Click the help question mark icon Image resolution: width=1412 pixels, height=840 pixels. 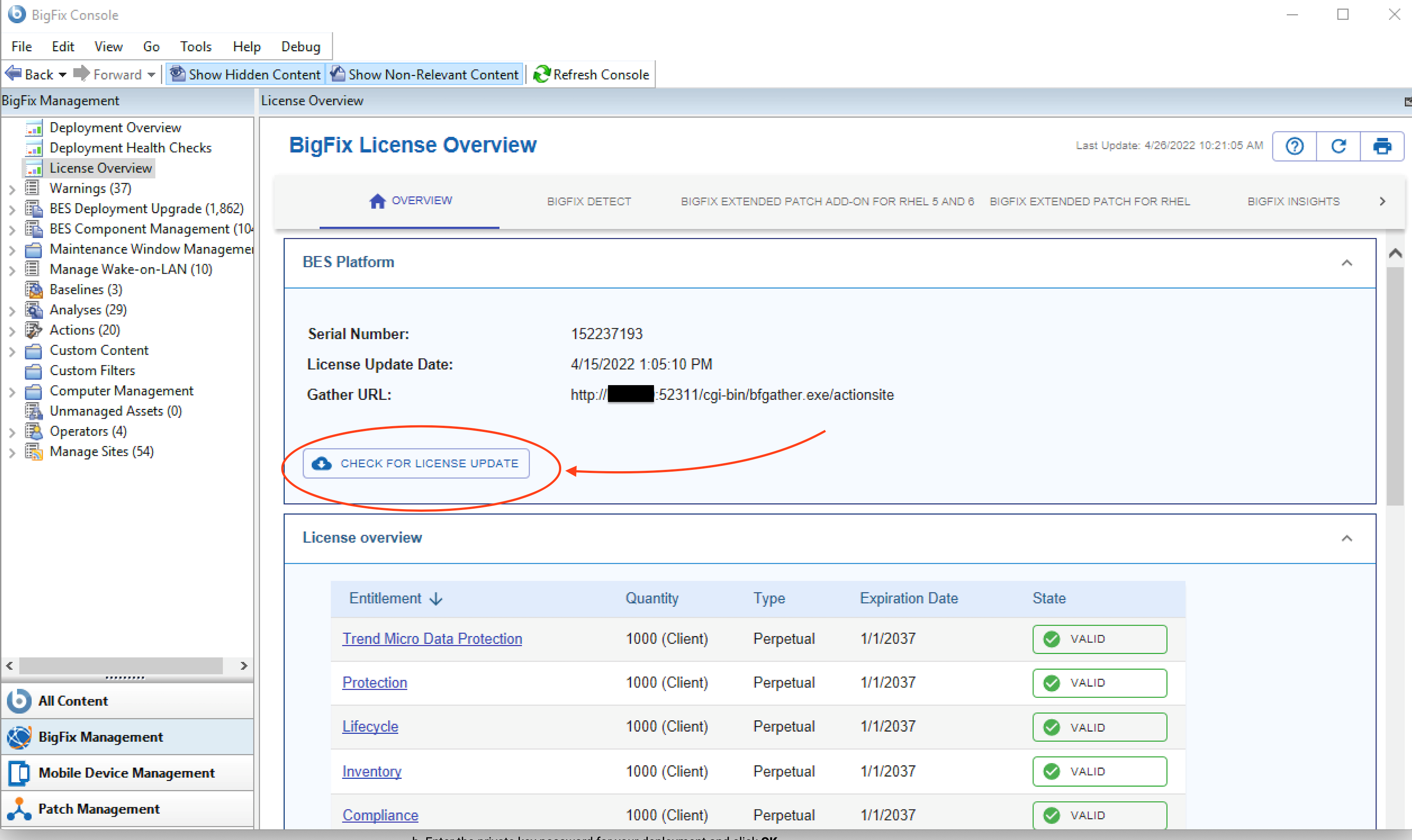coord(1294,146)
